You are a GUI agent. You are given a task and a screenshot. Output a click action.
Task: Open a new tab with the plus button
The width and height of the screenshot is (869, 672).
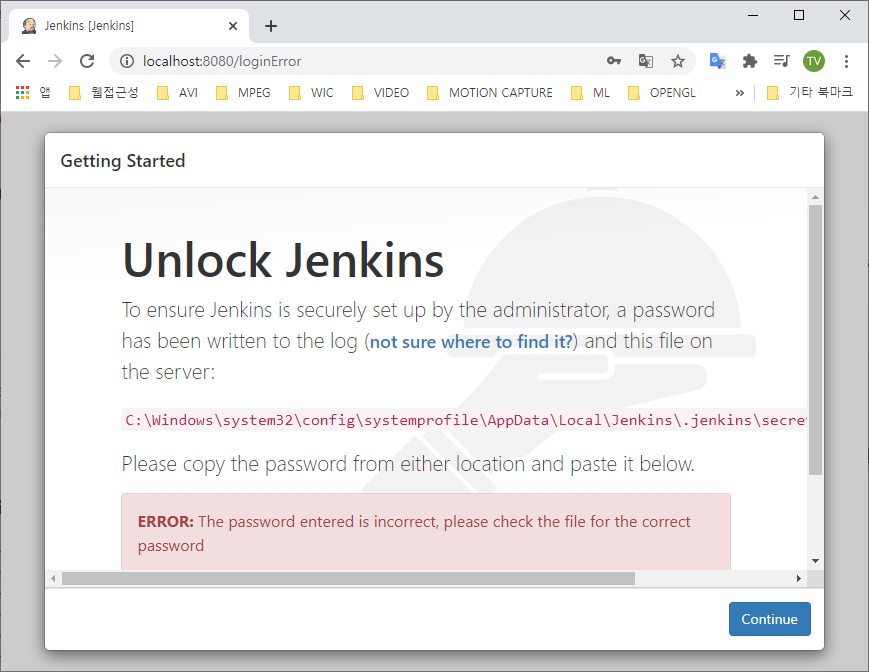[x=270, y=26]
